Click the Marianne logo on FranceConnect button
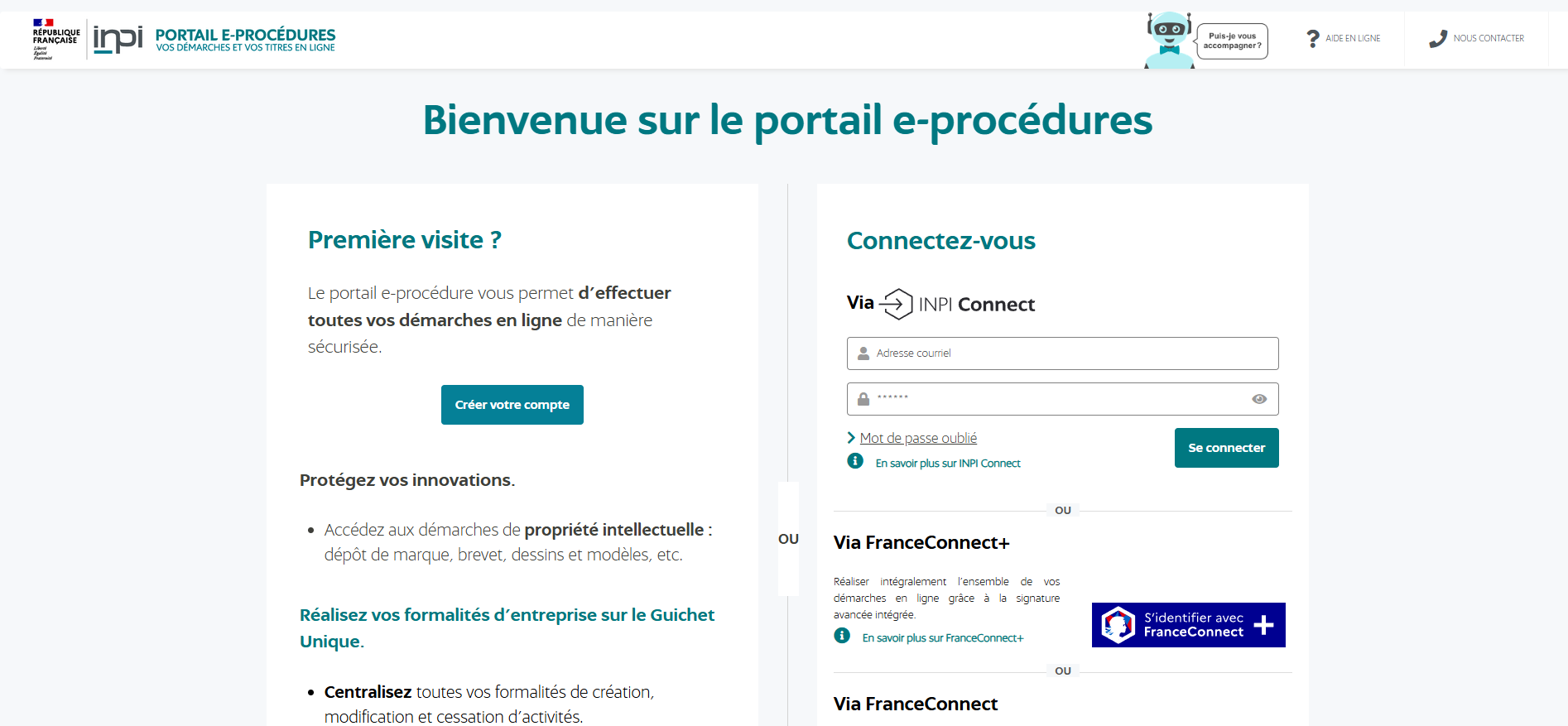Image resolution: width=1568 pixels, height=726 pixels. coord(1118,625)
